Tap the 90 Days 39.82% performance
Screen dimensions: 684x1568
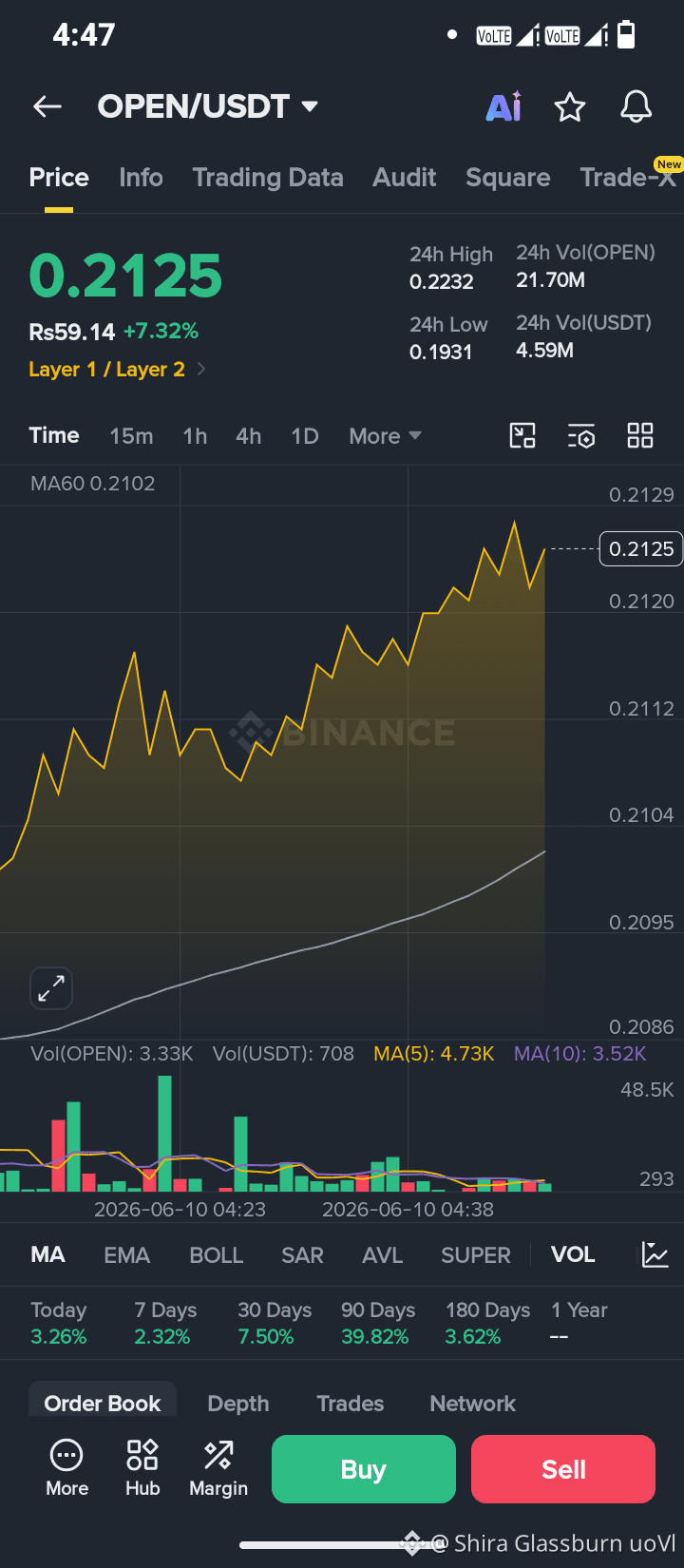[378, 1323]
